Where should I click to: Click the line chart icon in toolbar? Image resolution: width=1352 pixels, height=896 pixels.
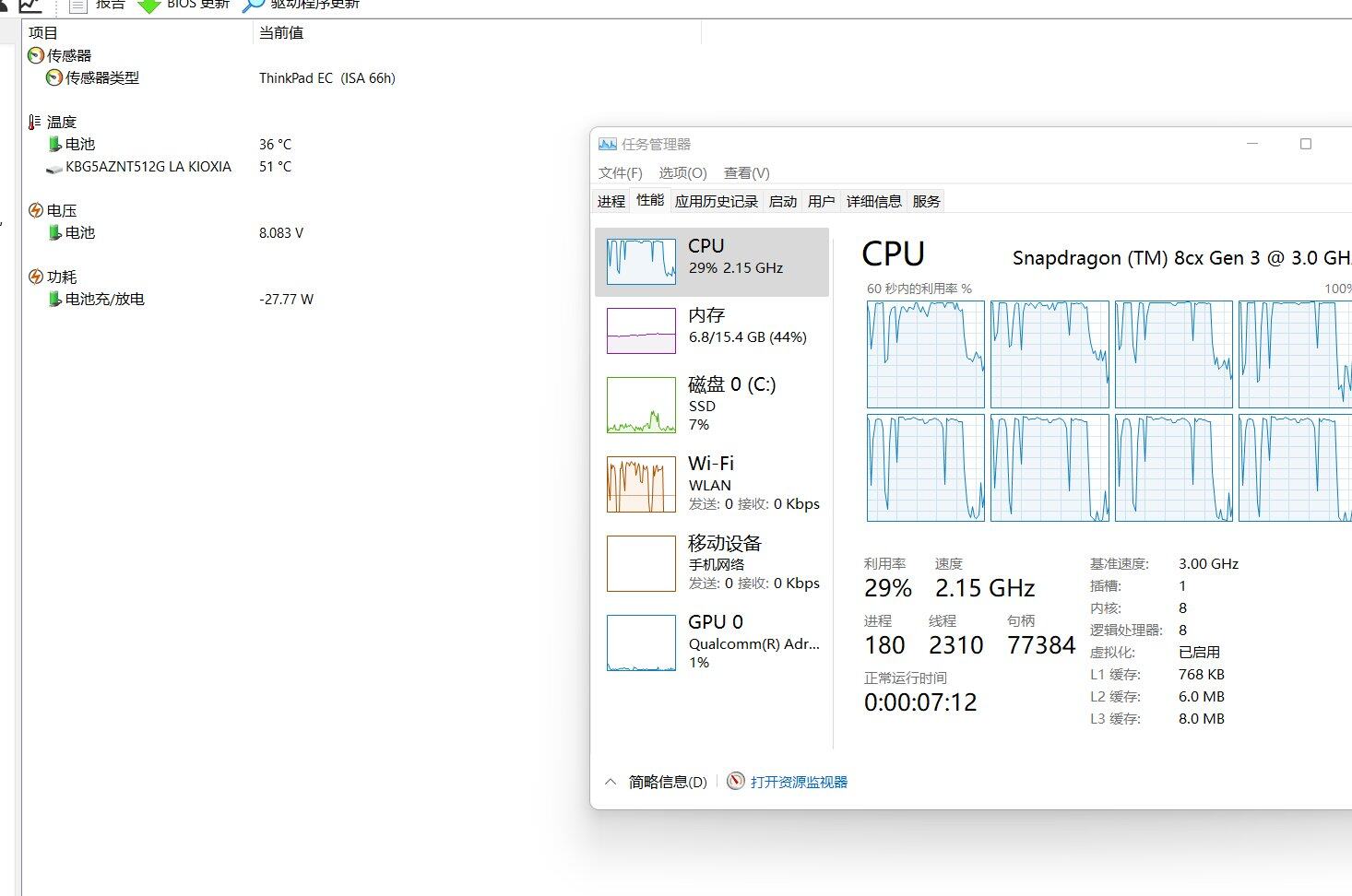[30, 5]
